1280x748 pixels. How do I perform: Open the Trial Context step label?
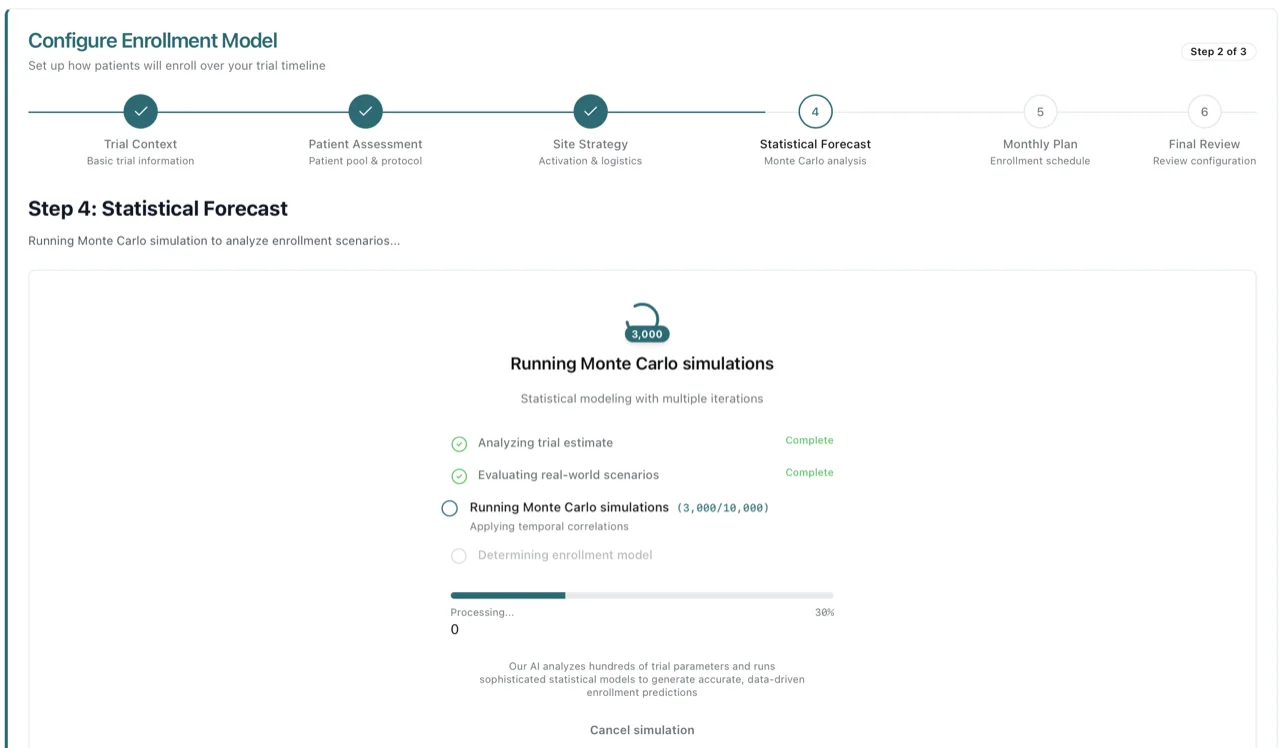pyautogui.click(x=140, y=144)
